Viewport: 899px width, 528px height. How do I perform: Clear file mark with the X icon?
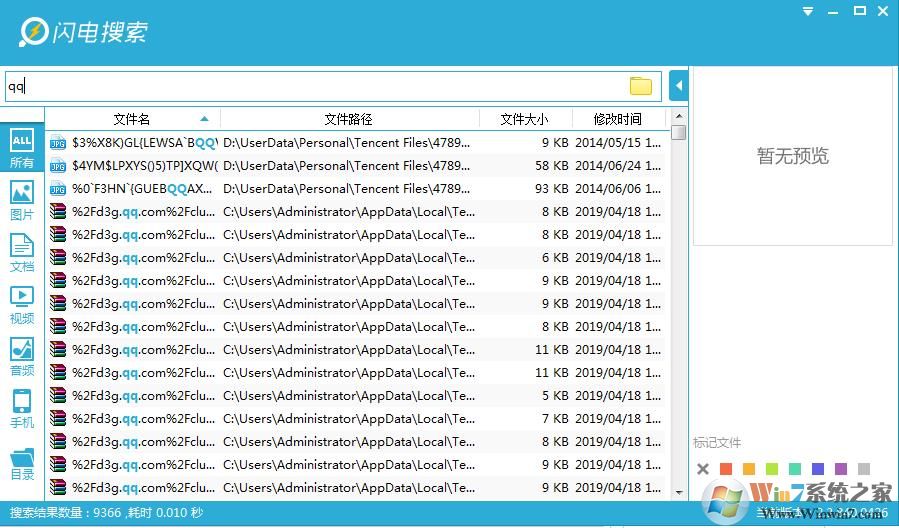point(703,469)
